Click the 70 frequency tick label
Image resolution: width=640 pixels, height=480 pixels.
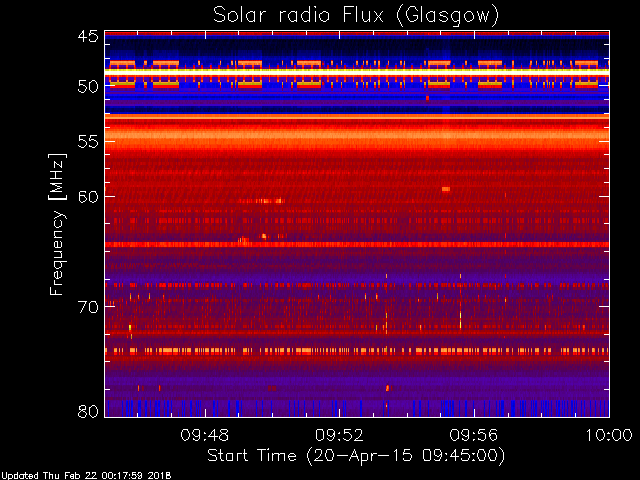[88, 307]
